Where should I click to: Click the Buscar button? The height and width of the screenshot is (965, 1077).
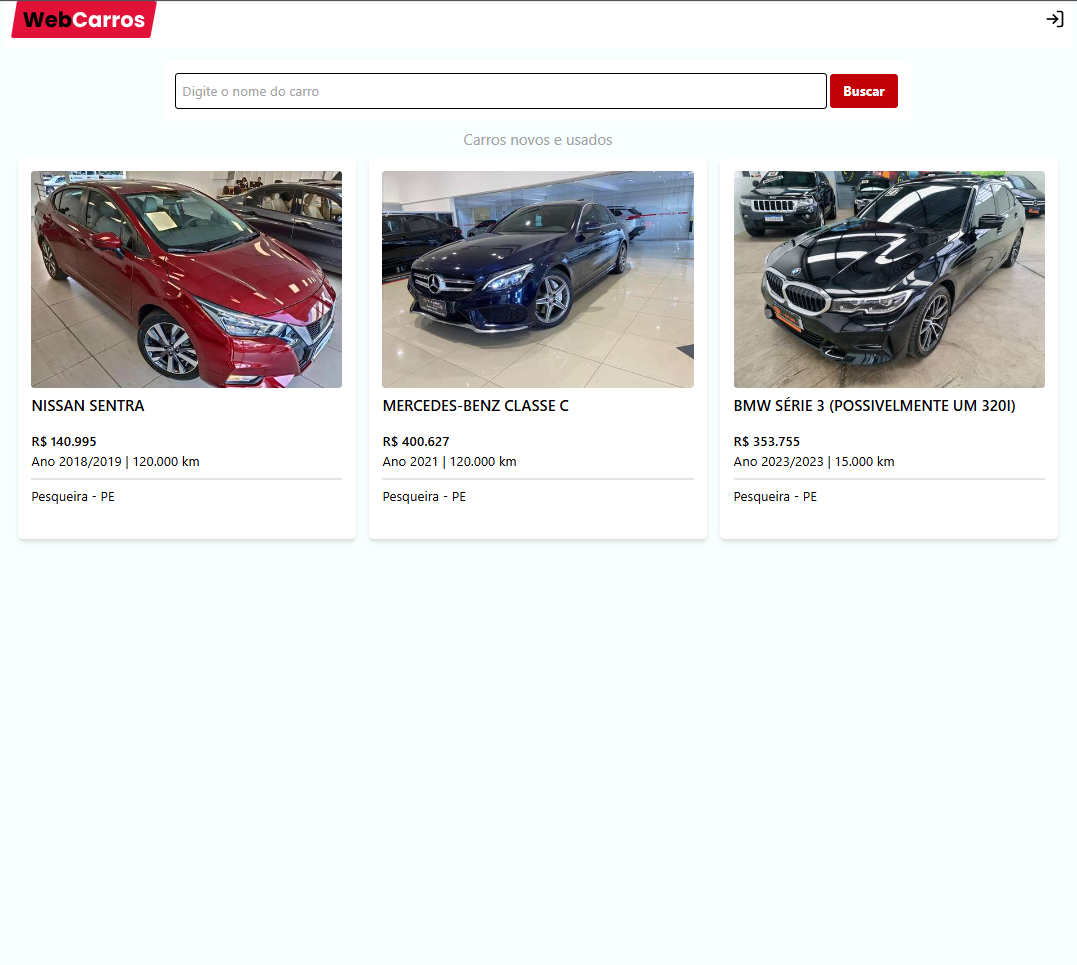click(x=863, y=91)
